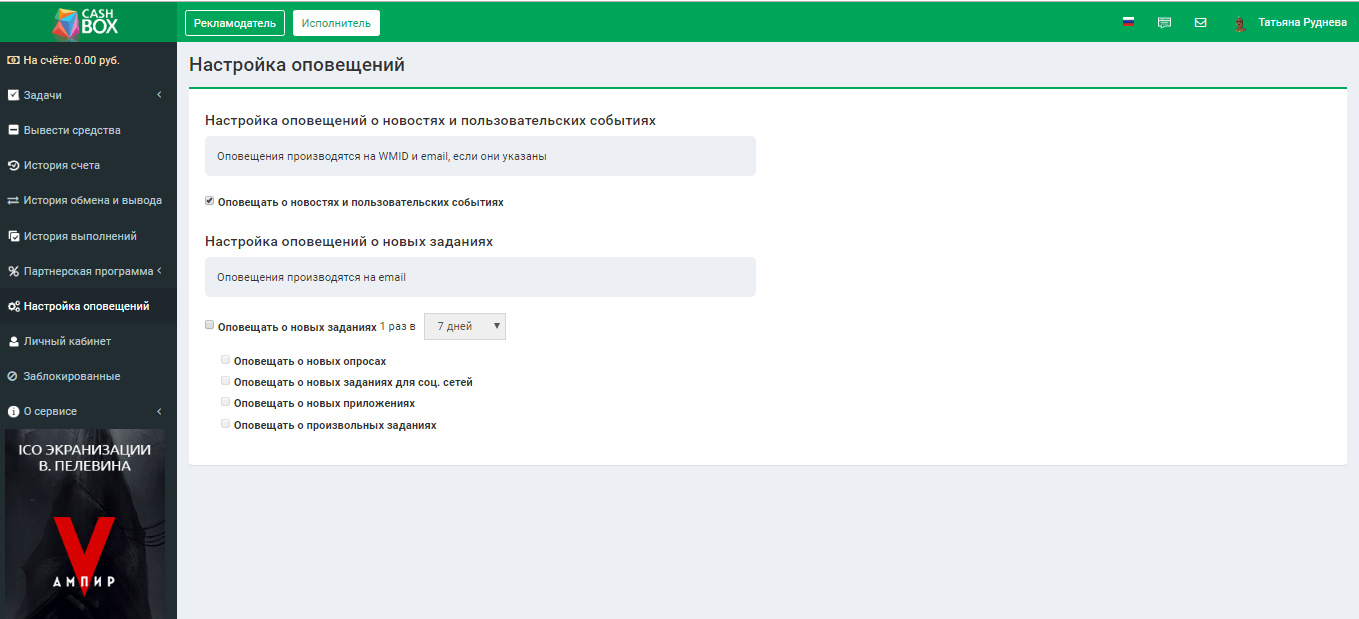Viewport: 1359px width, 619px height.
Task: Enable Оповещать о новых опросах
Action: 225,358
